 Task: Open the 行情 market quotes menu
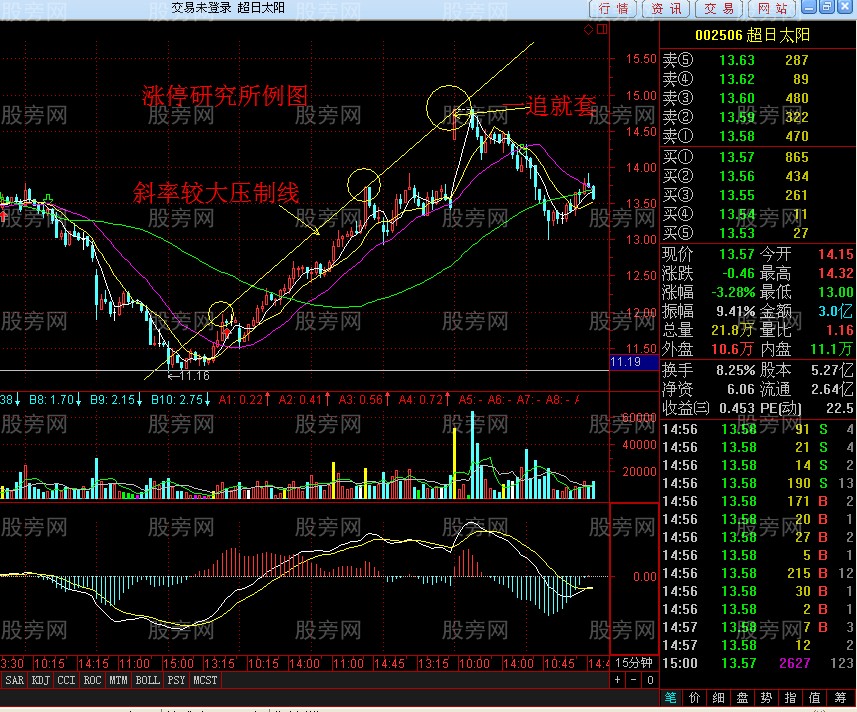614,8
